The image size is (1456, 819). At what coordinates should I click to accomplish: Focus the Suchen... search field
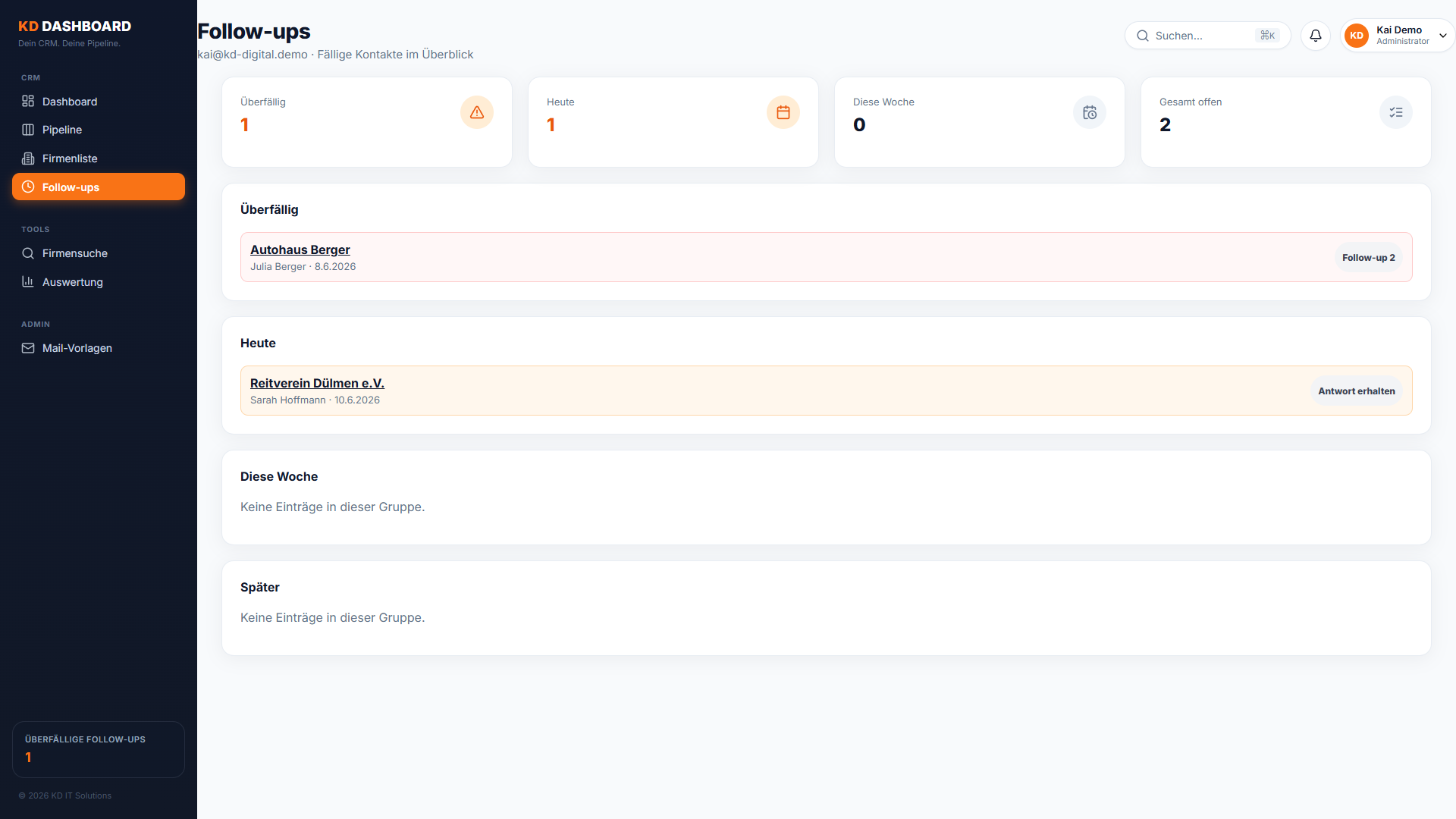click(x=1207, y=36)
